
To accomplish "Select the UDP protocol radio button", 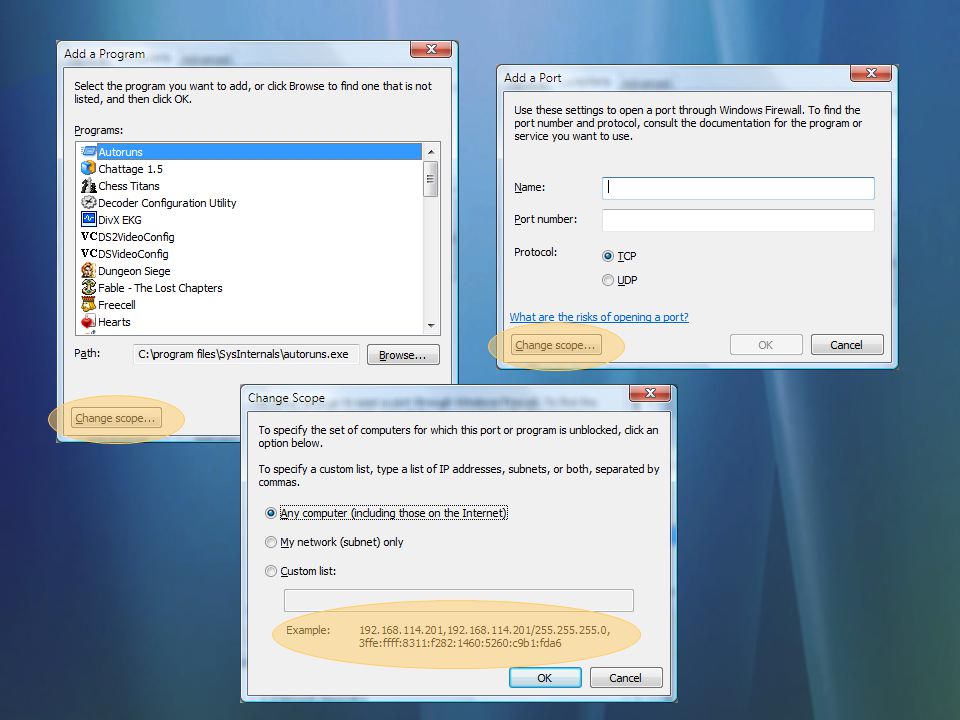I will 608,280.
